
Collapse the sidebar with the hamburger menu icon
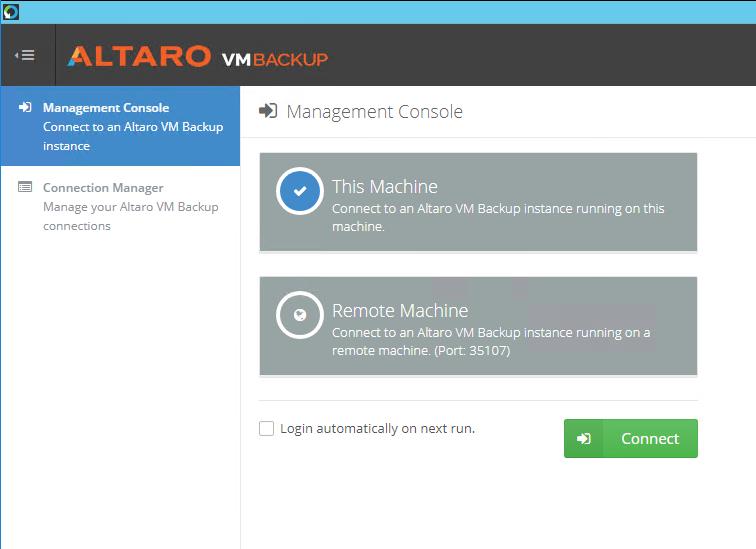(25, 55)
